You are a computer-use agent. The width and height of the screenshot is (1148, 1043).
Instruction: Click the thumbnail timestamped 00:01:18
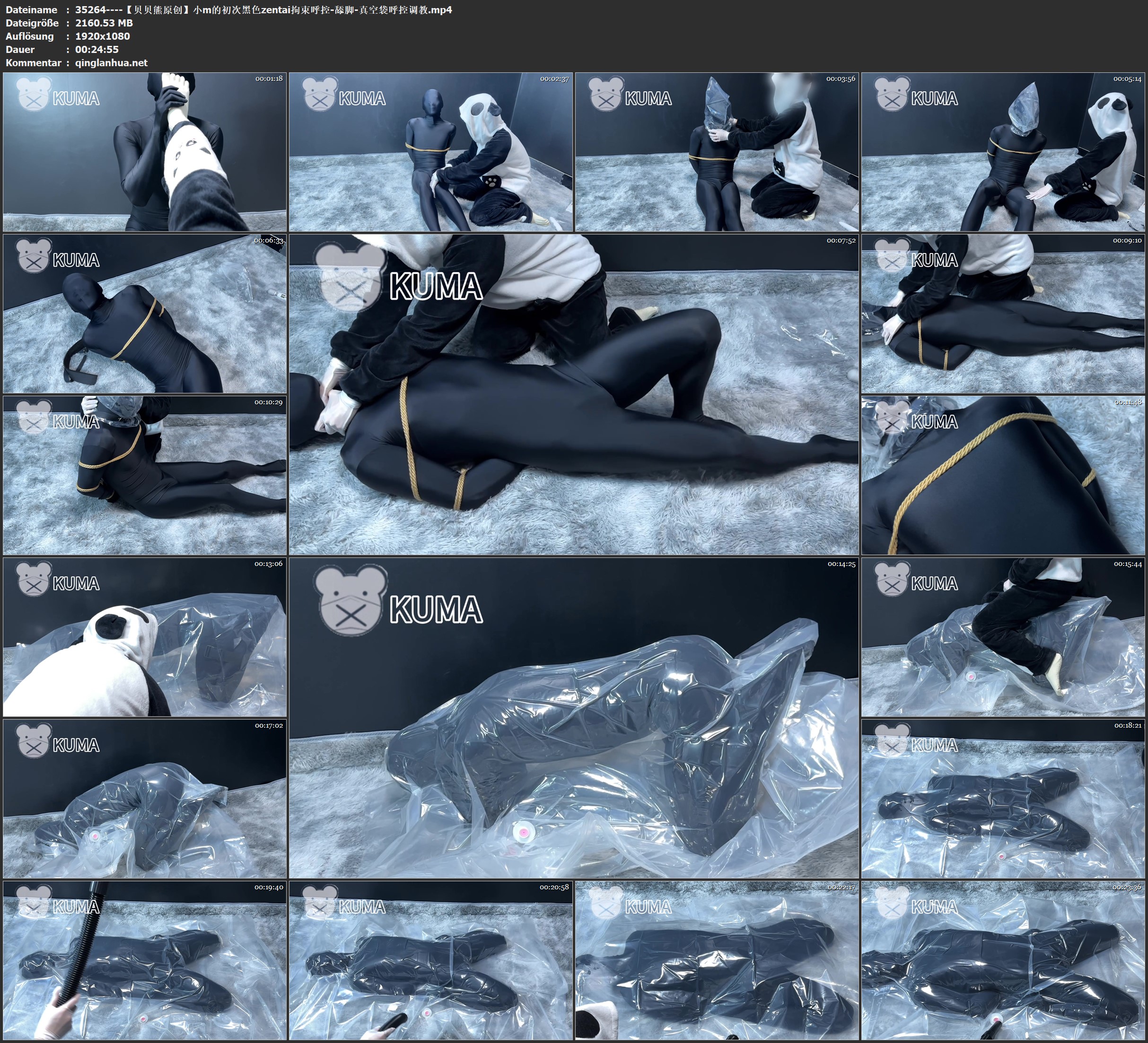click(145, 151)
